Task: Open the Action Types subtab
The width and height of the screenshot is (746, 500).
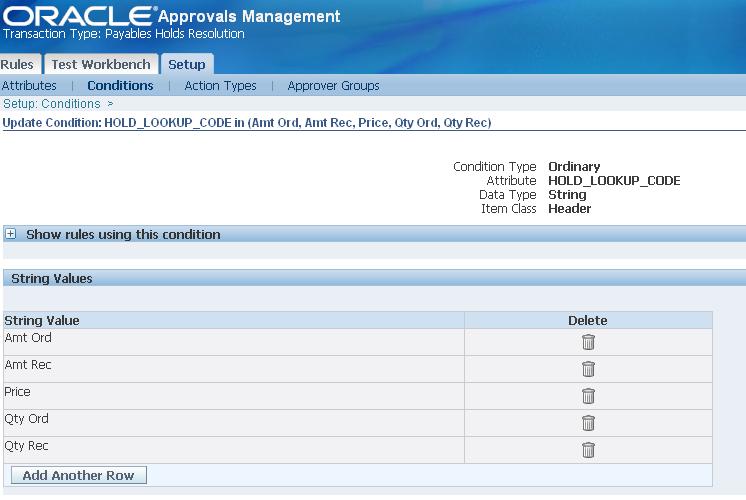Action: point(220,86)
